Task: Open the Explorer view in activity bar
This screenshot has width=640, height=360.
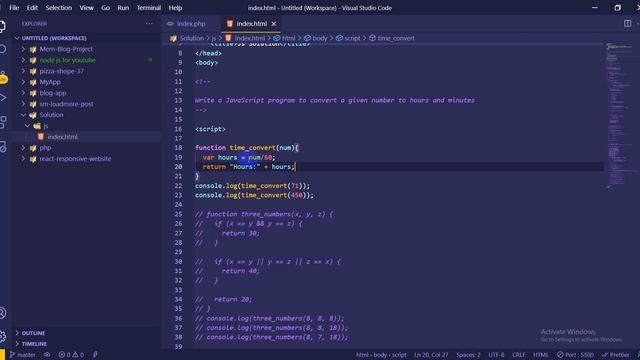Action: tap(2, 27)
